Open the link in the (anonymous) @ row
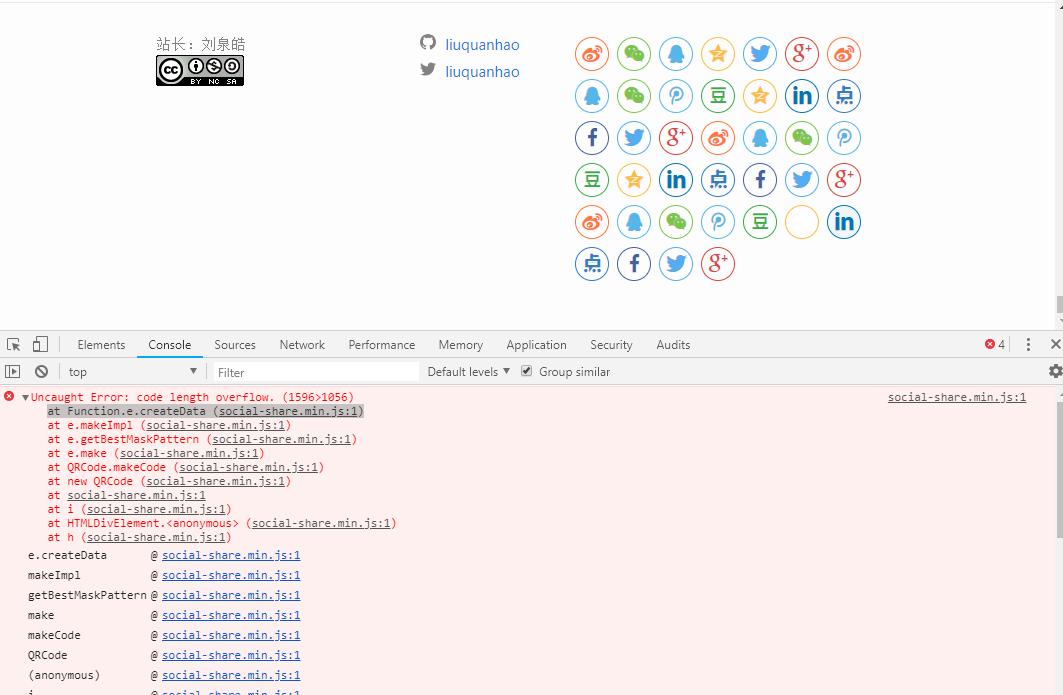The width and height of the screenshot is (1063, 695). click(231, 675)
